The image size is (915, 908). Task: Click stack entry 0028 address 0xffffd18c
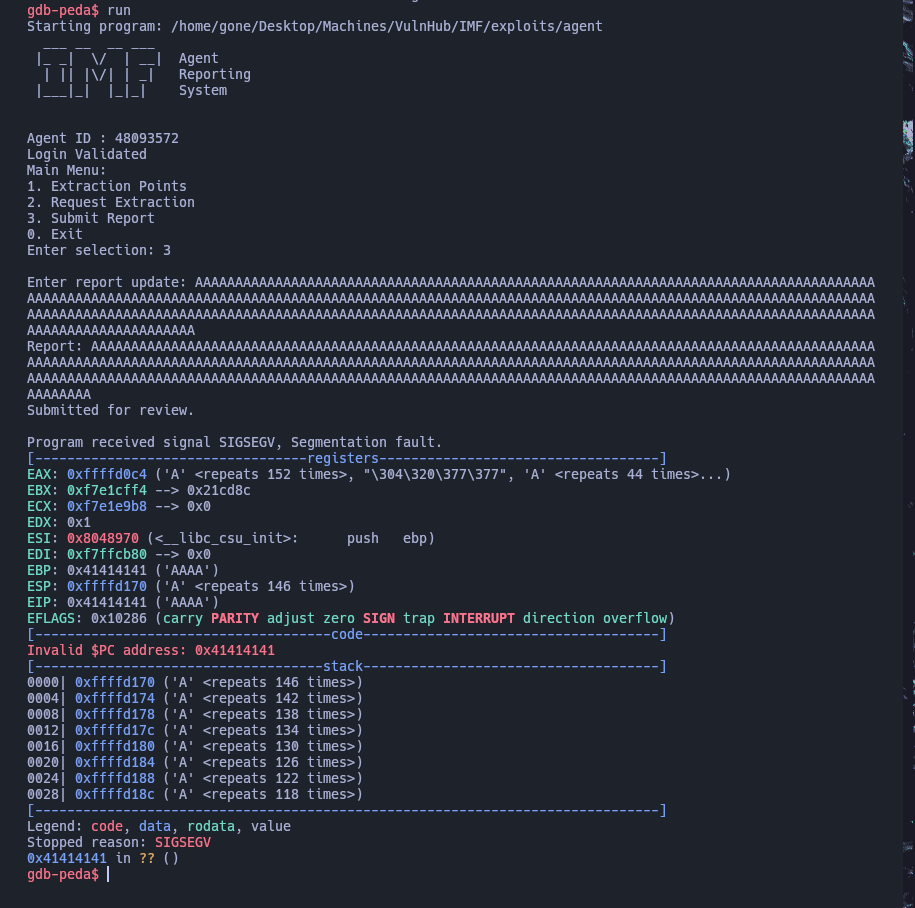[x=115, y=794]
